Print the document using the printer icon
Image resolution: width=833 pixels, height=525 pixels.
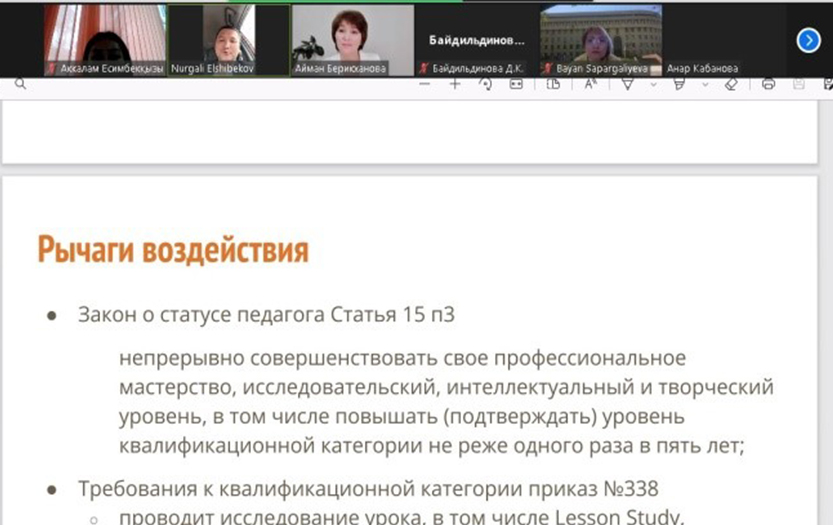point(768,85)
